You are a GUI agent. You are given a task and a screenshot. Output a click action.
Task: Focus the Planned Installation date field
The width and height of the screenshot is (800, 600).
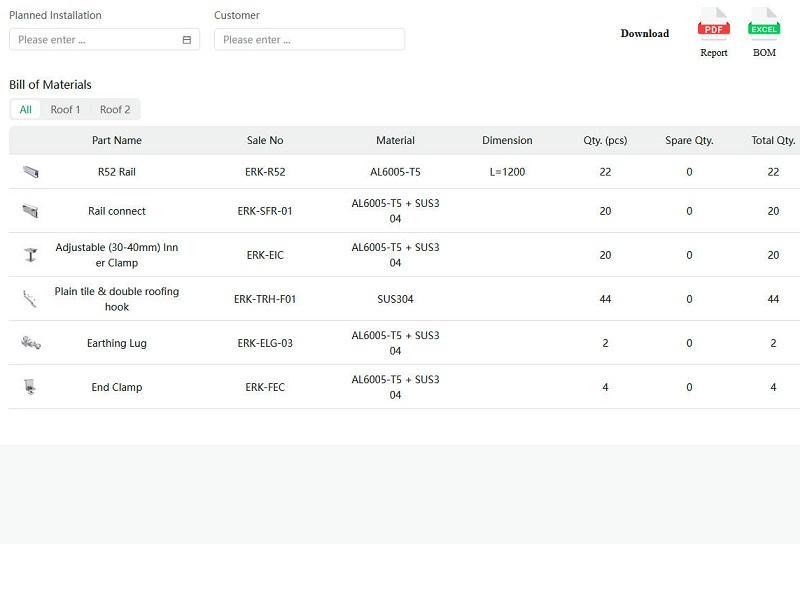pos(104,40)
